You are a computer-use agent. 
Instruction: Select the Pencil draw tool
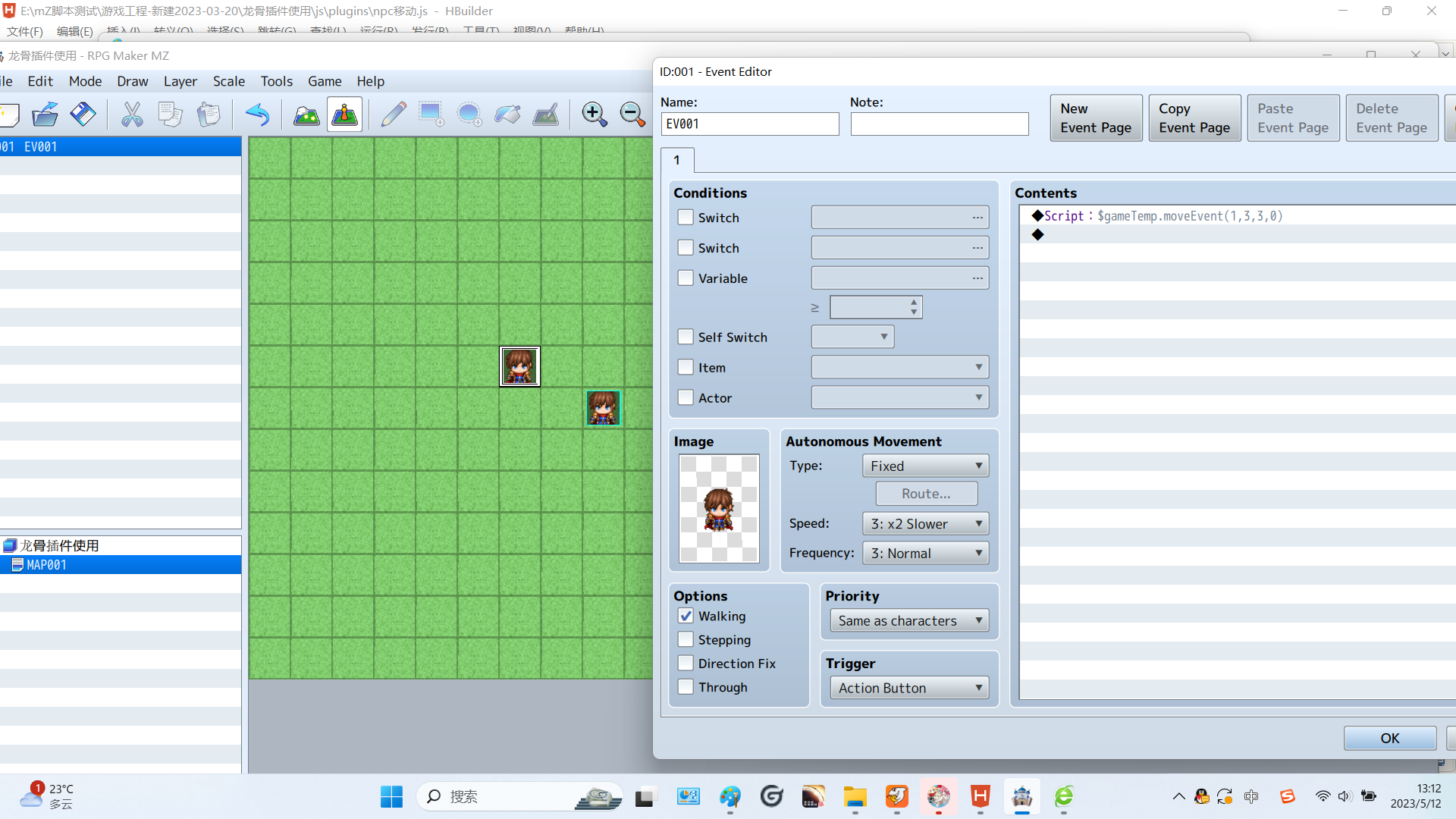click(x=394, y=115)
